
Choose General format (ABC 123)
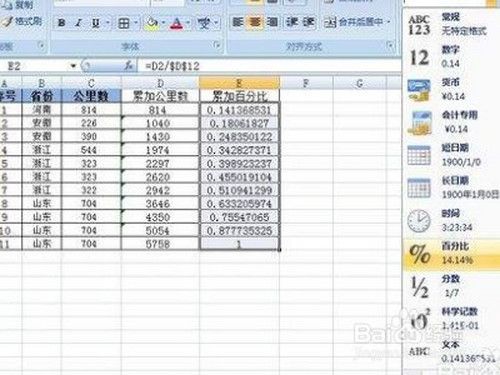[x=452, y=25]
